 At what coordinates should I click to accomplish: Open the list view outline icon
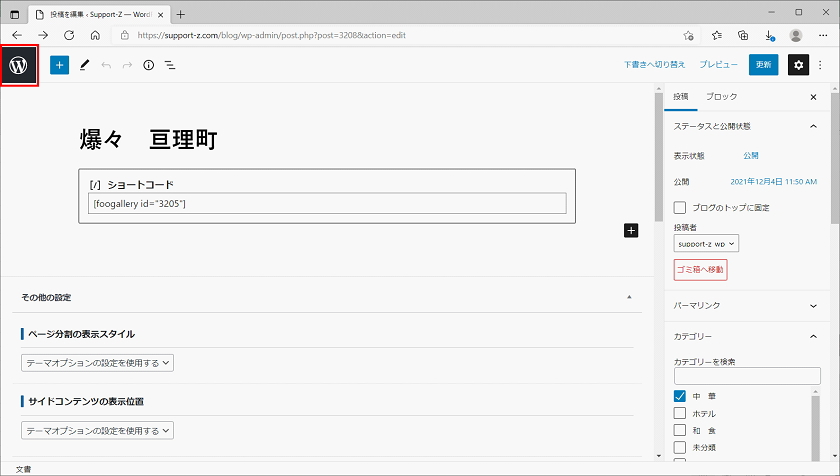[x=170, y=65]
